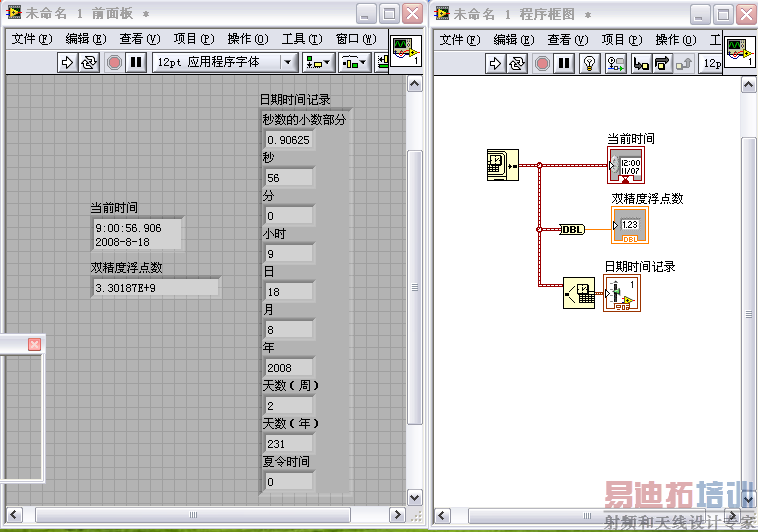Select the 当前时间 timestamp indicator terminal

626,165
